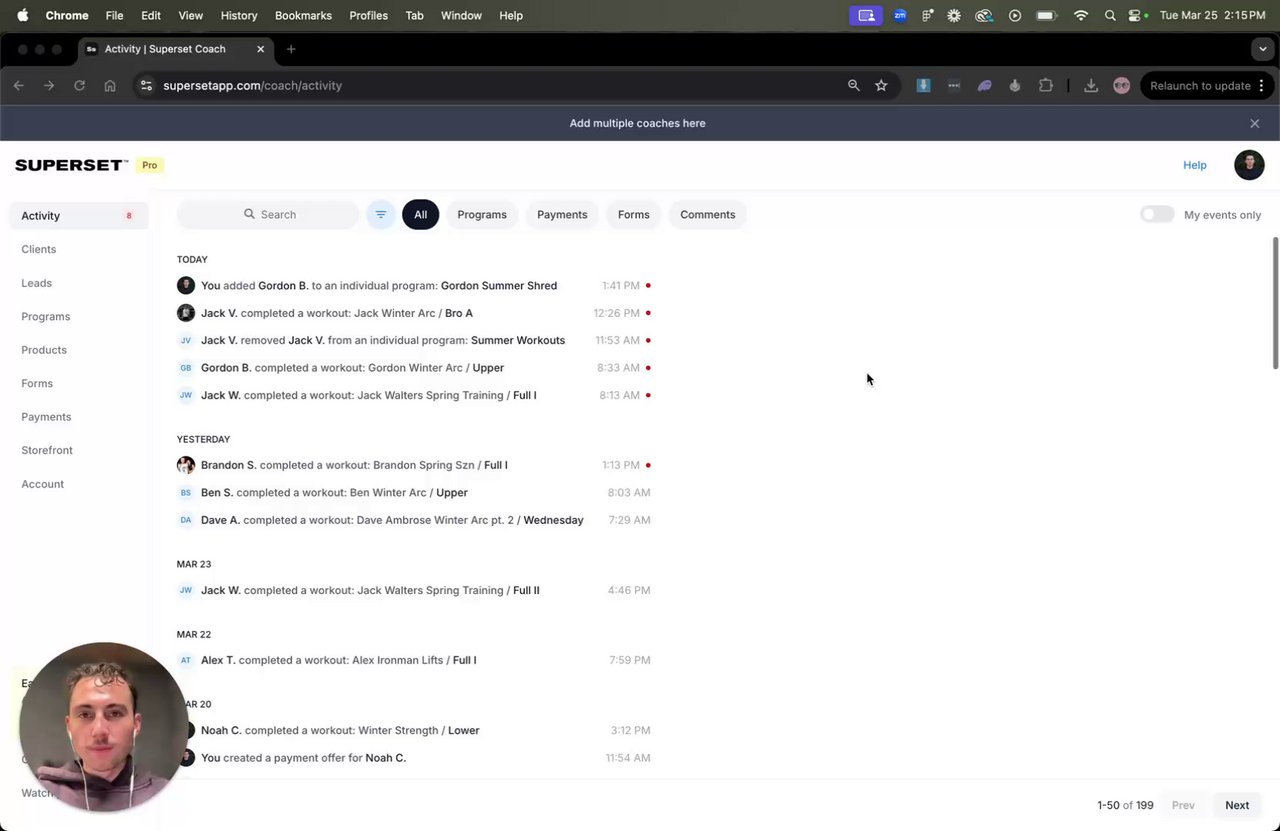Image resolution: width=1280 pixels, height=831 pixels.
Task: Click the Help link
Action: 1195,165
